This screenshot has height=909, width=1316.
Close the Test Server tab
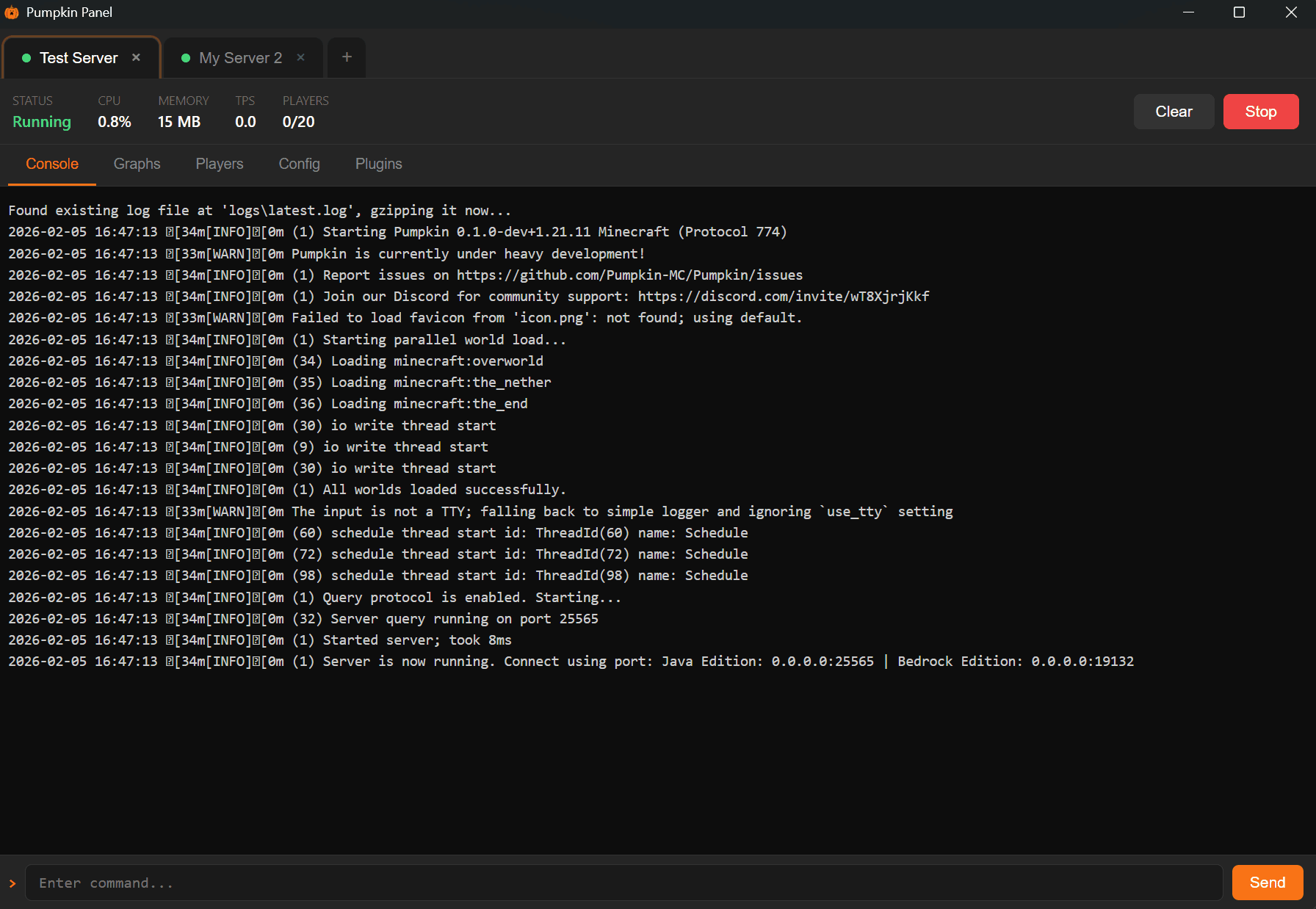coord(136,57)
